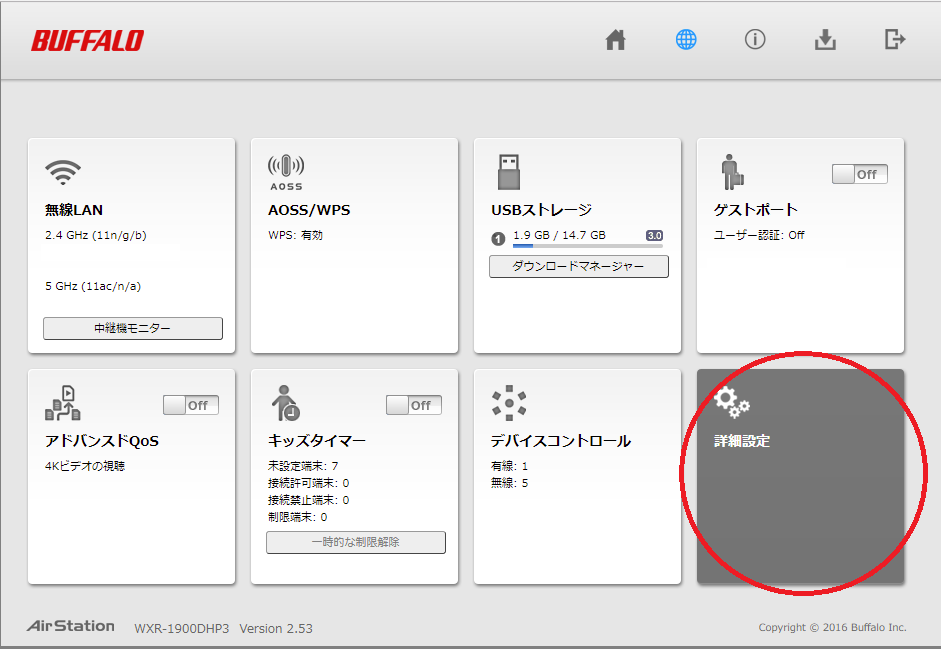Open ダウンロードマネージャー button
Image resolution: width=941 pixels, height=649 pixels.
coord(579,267)
